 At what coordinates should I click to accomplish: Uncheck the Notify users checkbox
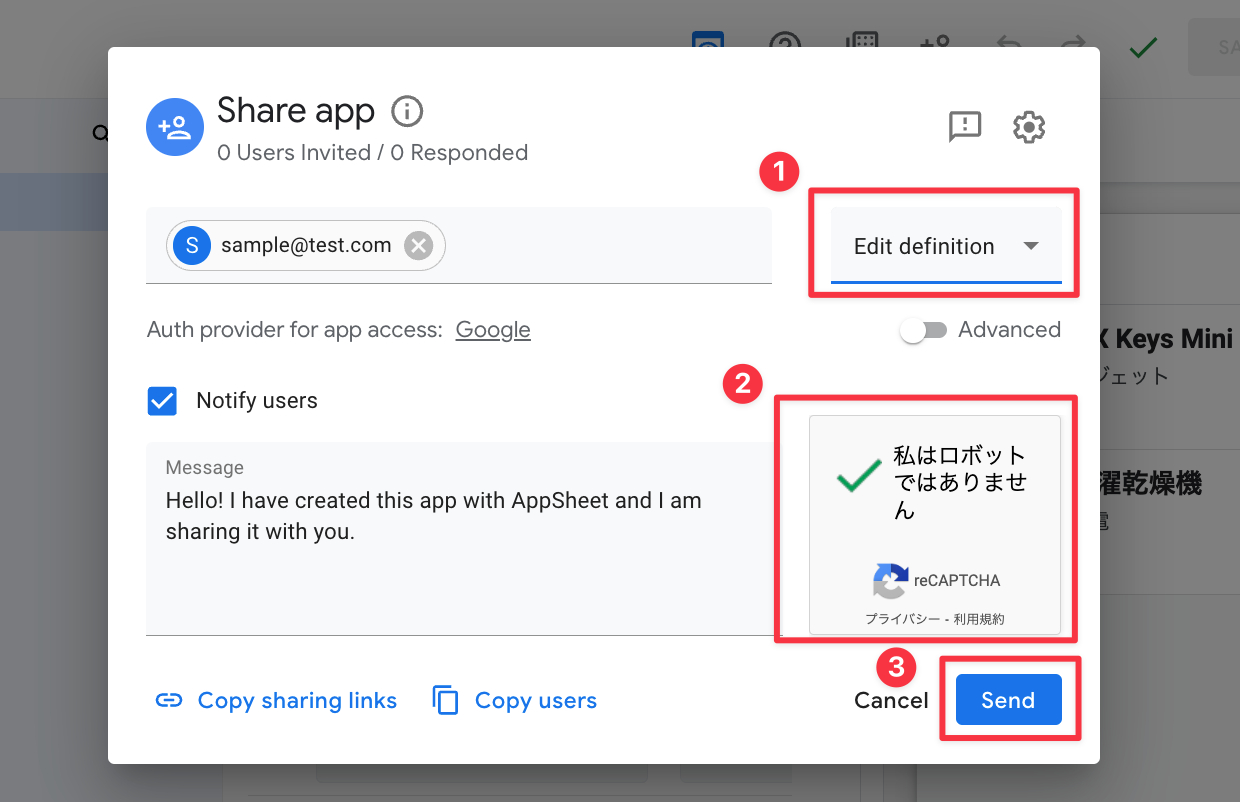162,401
